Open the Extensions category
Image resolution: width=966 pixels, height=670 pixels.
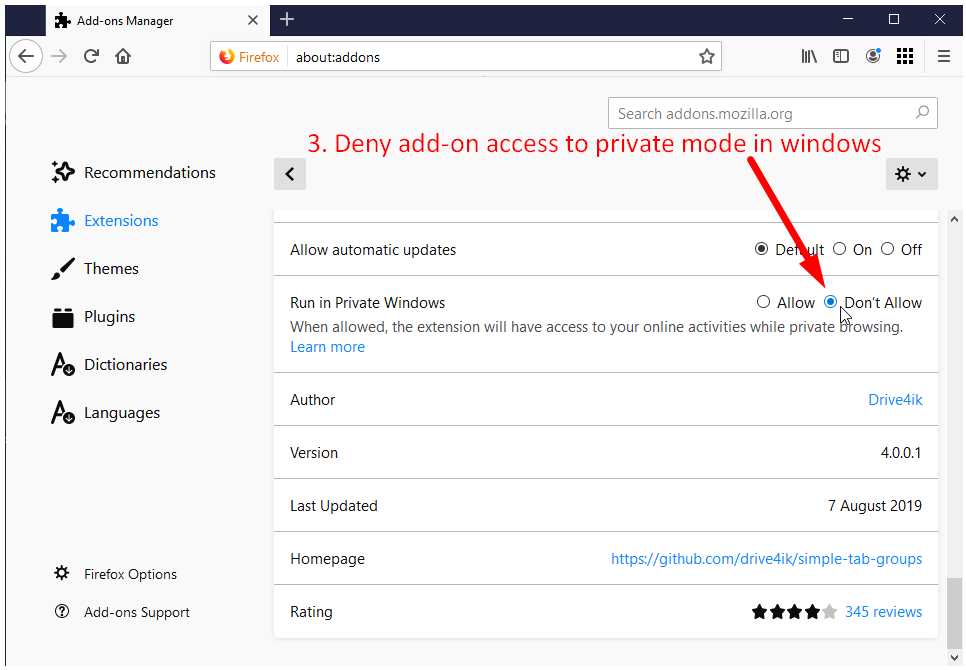(121, 221)
